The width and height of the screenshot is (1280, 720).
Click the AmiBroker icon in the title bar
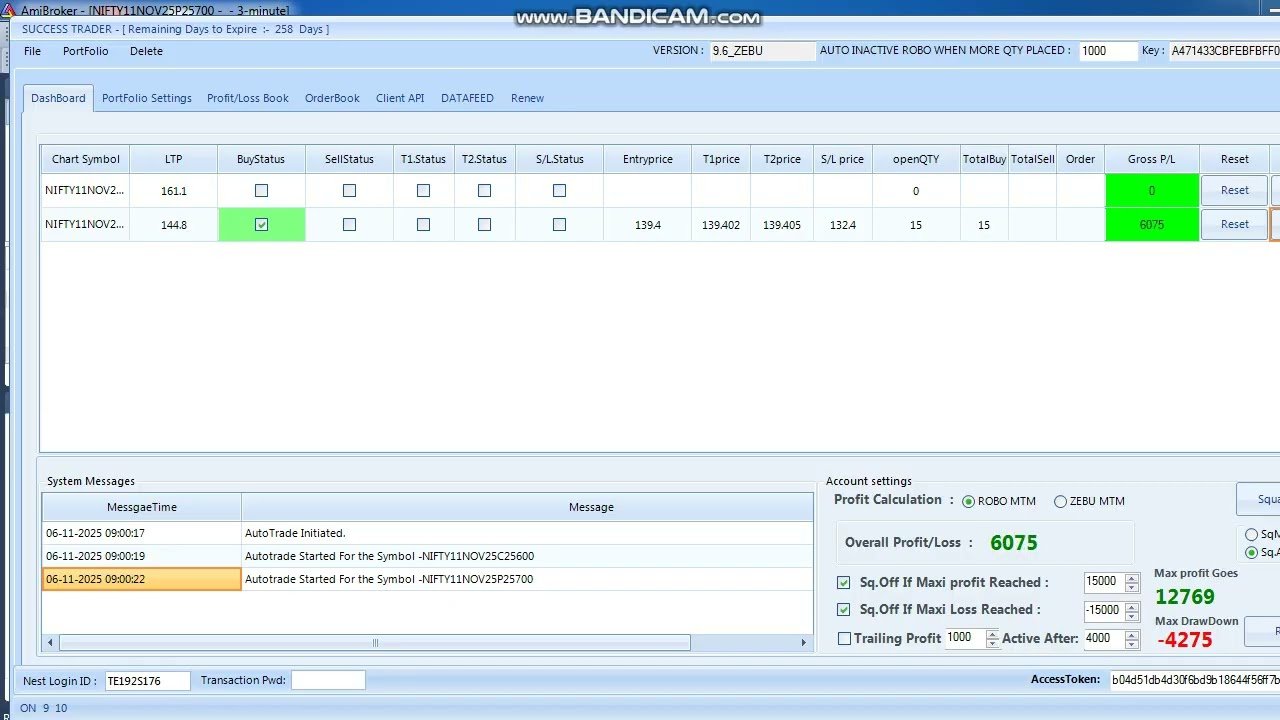pyautogui.click(x=9, y=9)
